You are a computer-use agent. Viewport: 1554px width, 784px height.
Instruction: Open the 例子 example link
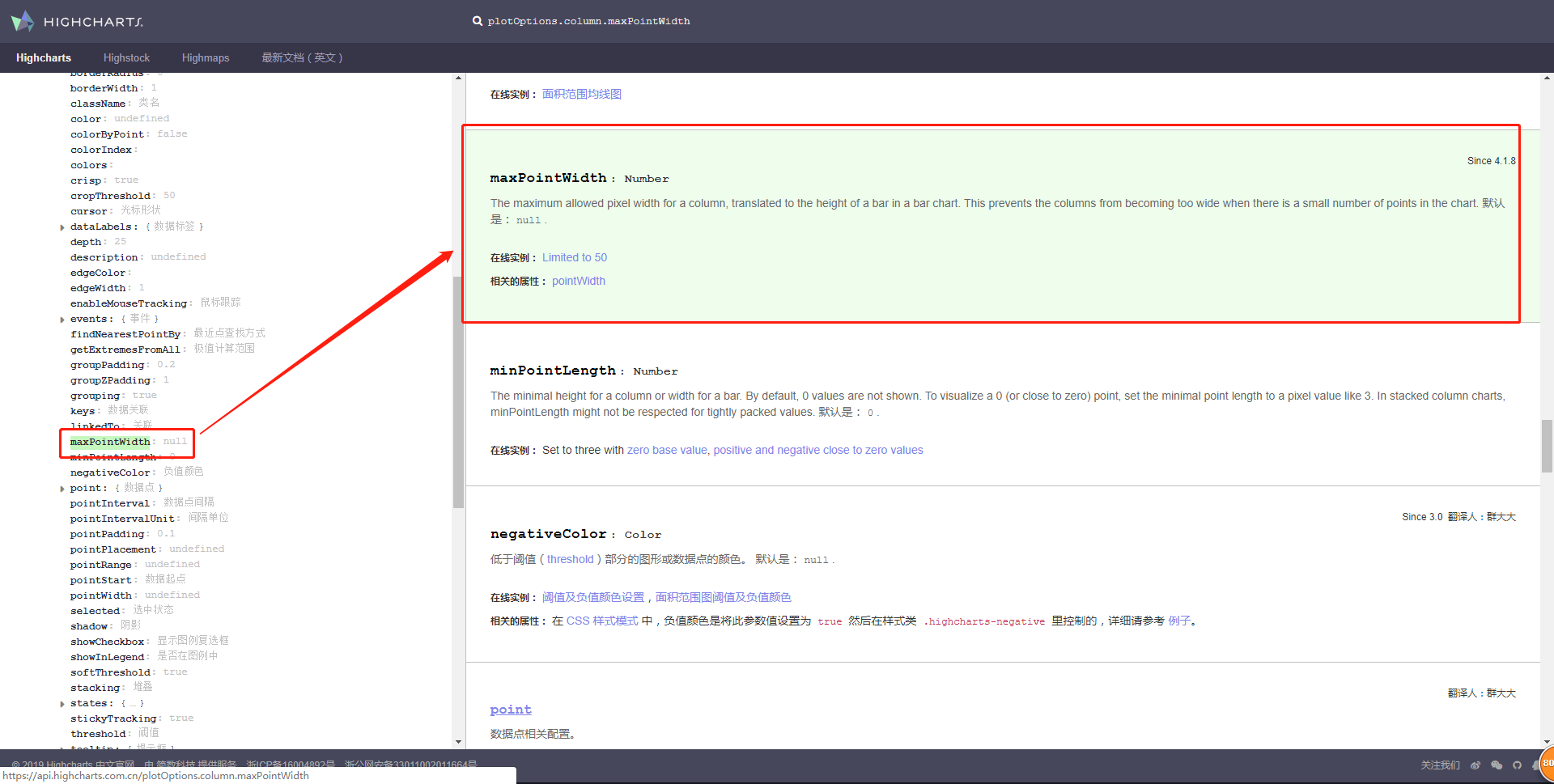[1179, 621]
